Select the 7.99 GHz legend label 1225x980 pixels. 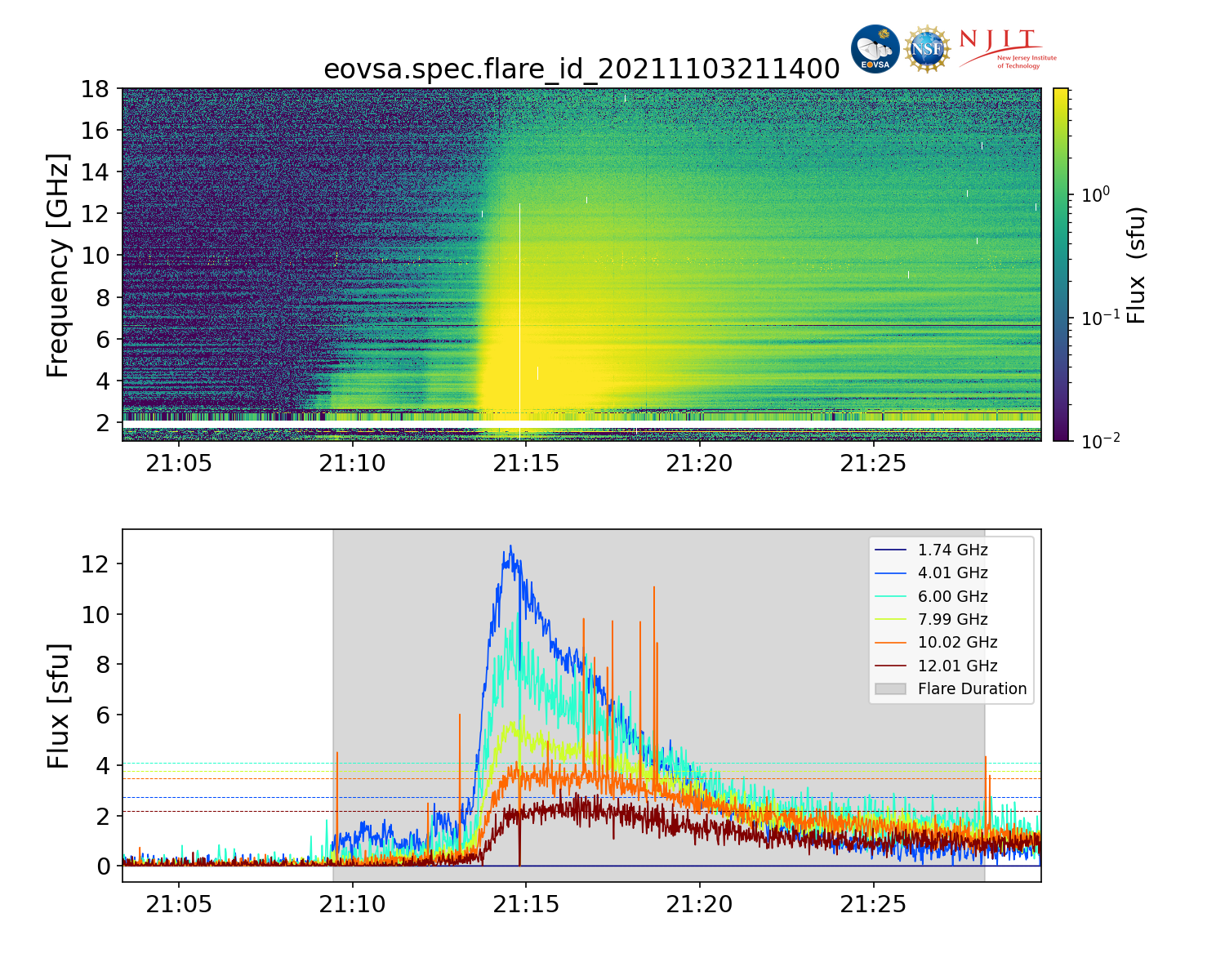(x=952, y=620)
